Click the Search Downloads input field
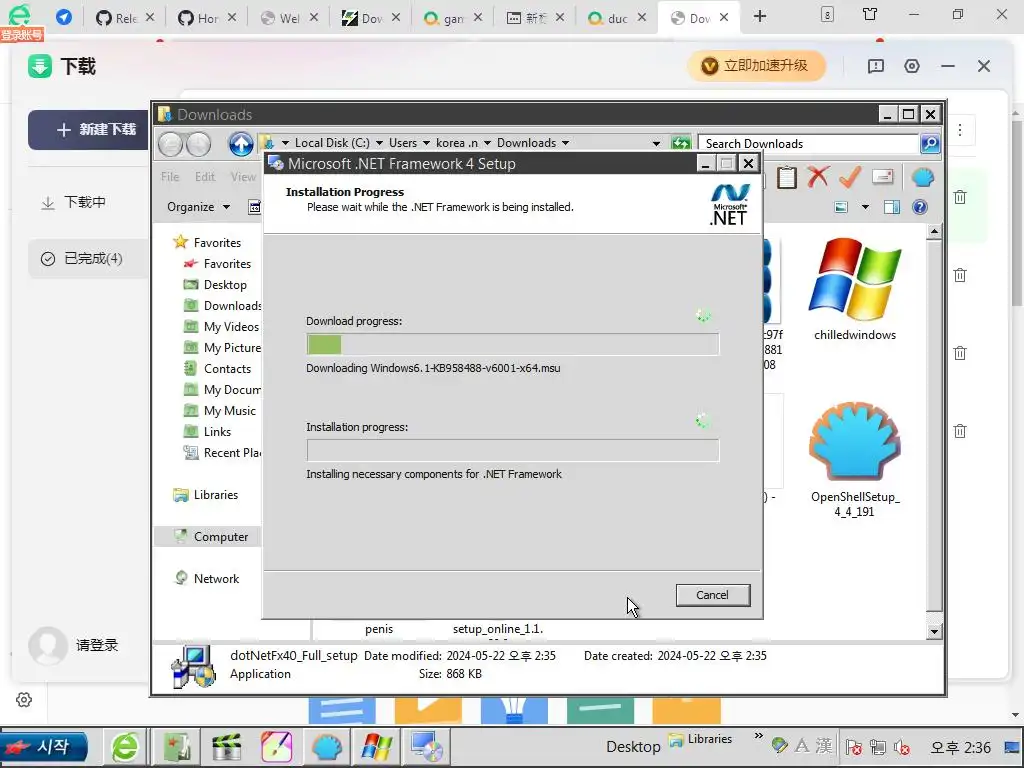 pos(808,144)
